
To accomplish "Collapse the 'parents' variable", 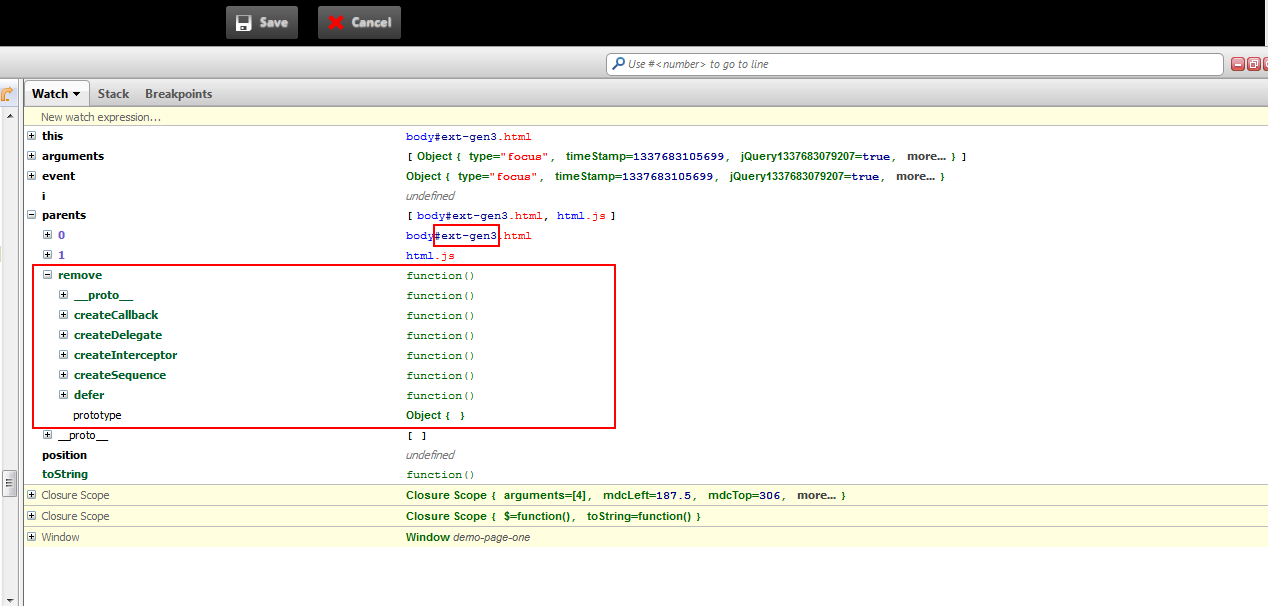I will (32, 215).
